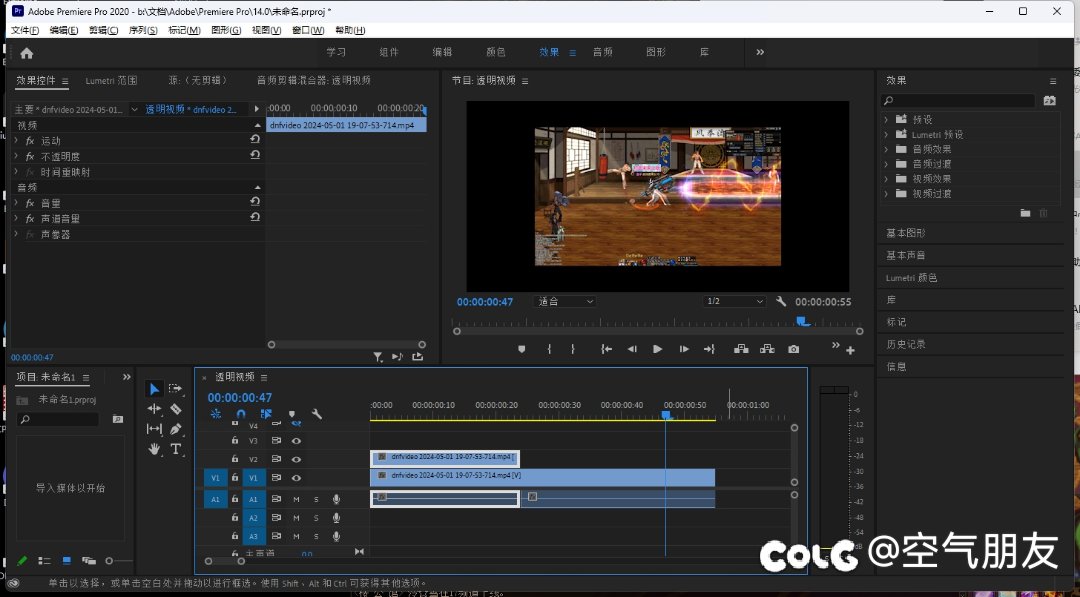Viewport: 1080px width, 597px height.
Task: Switch to the 颜色 workspace tab
Action: tap(496, 52)
